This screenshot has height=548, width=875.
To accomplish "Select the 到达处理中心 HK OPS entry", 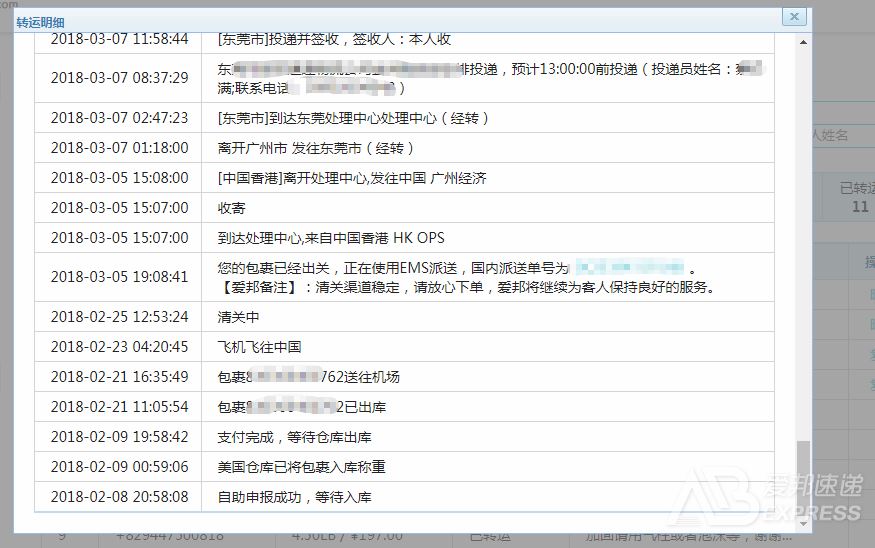I will tap(330, 238).
